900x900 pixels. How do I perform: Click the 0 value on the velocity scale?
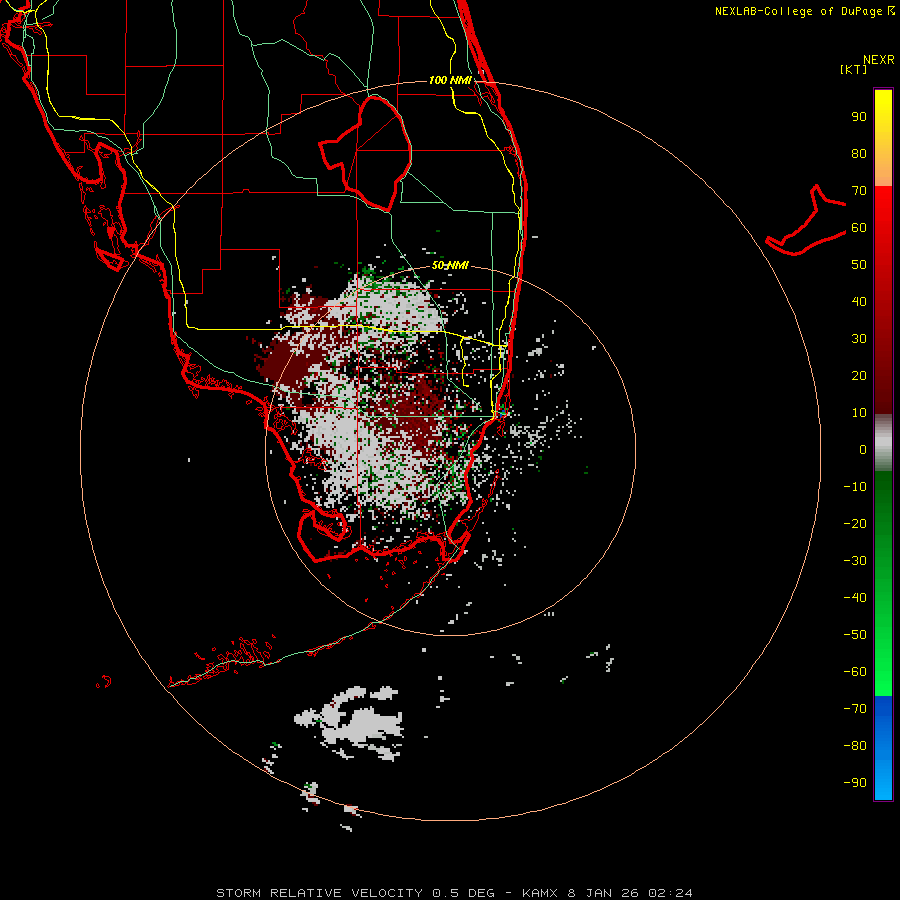tap(863, 449)
